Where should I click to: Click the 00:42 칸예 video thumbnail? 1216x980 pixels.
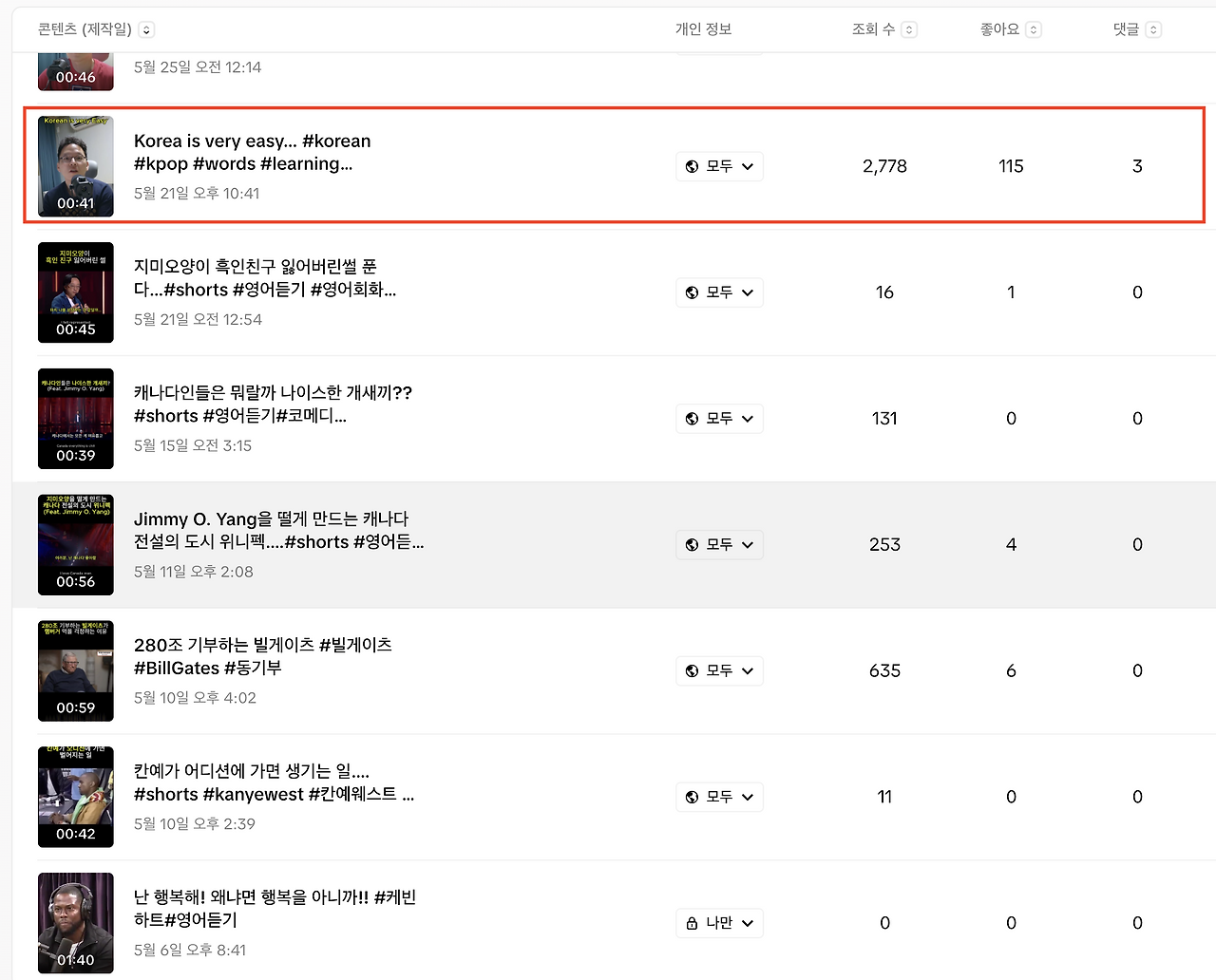pyautogui.click(x=76, y=797)
